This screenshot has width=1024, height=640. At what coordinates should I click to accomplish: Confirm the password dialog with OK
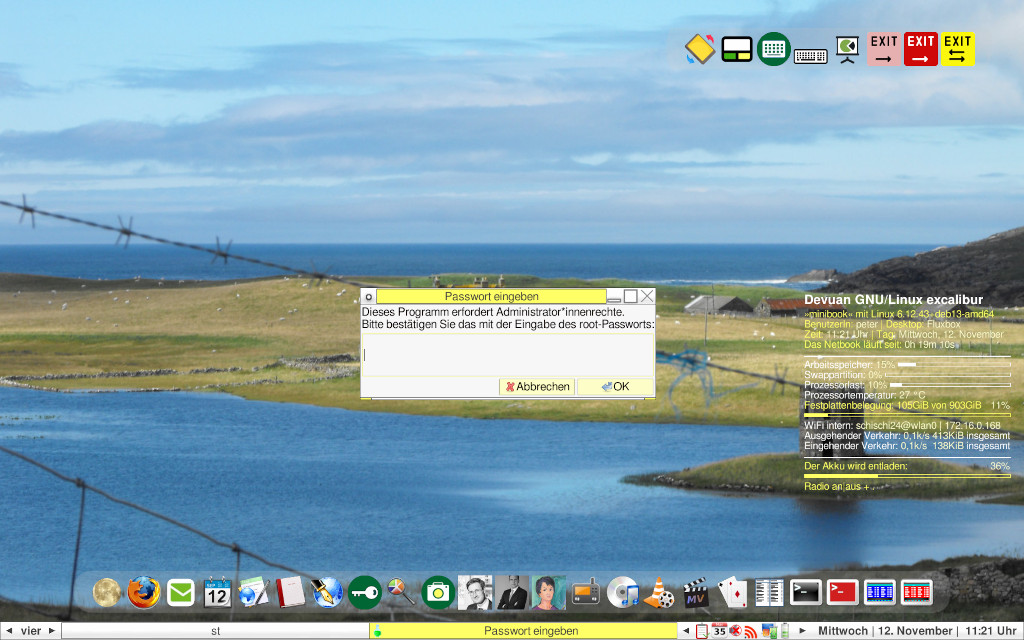614,386
